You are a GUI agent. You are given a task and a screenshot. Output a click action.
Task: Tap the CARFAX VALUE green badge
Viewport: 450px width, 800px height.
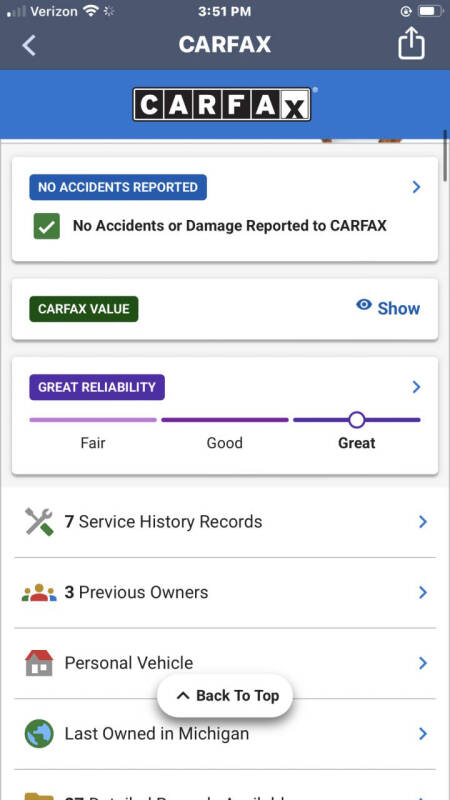click(x=84, y=309)
